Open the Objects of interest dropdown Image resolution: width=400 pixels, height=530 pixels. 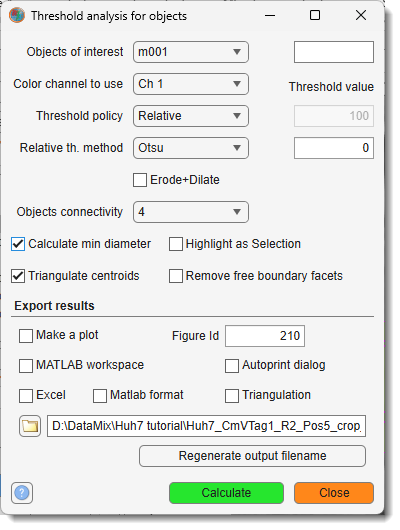[x=191, y=52]
